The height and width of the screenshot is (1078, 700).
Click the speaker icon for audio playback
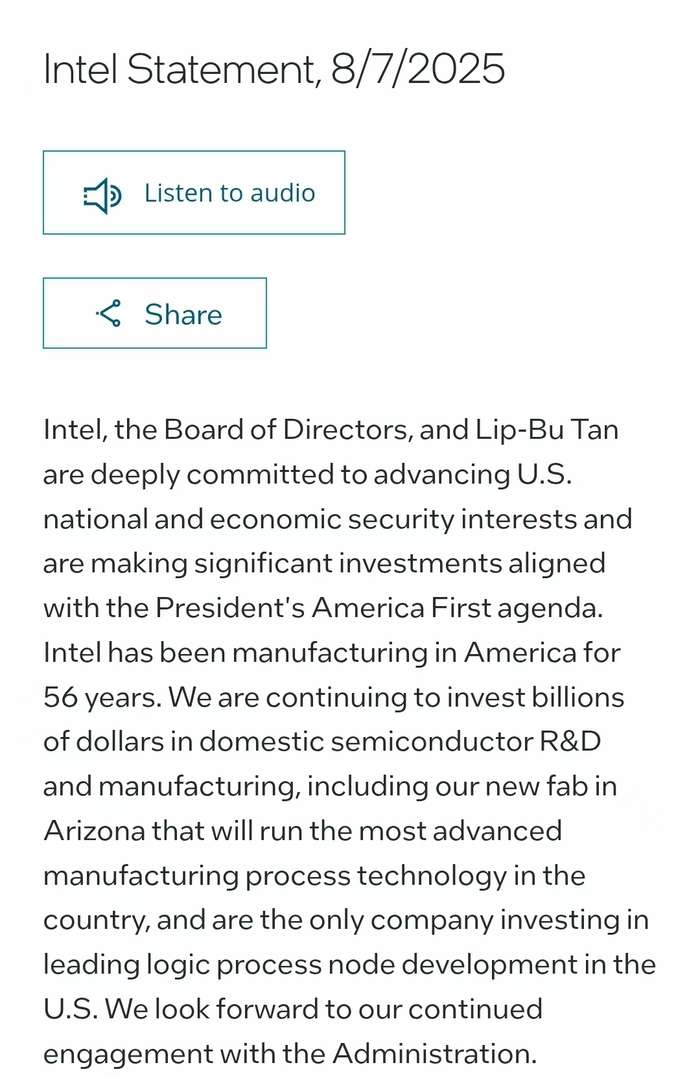[x=101, y=194]
